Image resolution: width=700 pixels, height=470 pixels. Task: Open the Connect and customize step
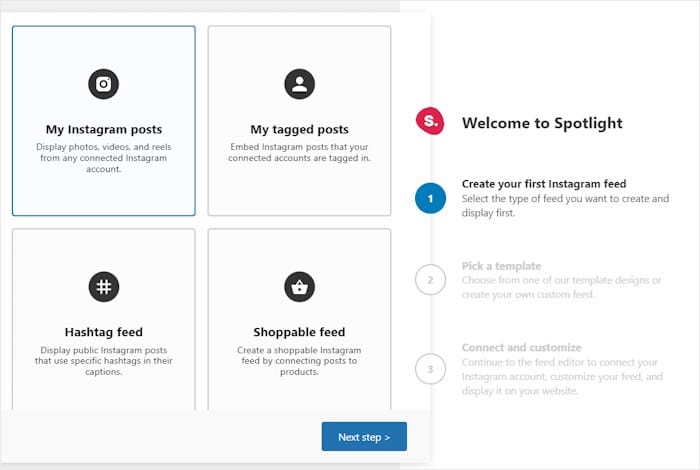click(x=521, y=347)
